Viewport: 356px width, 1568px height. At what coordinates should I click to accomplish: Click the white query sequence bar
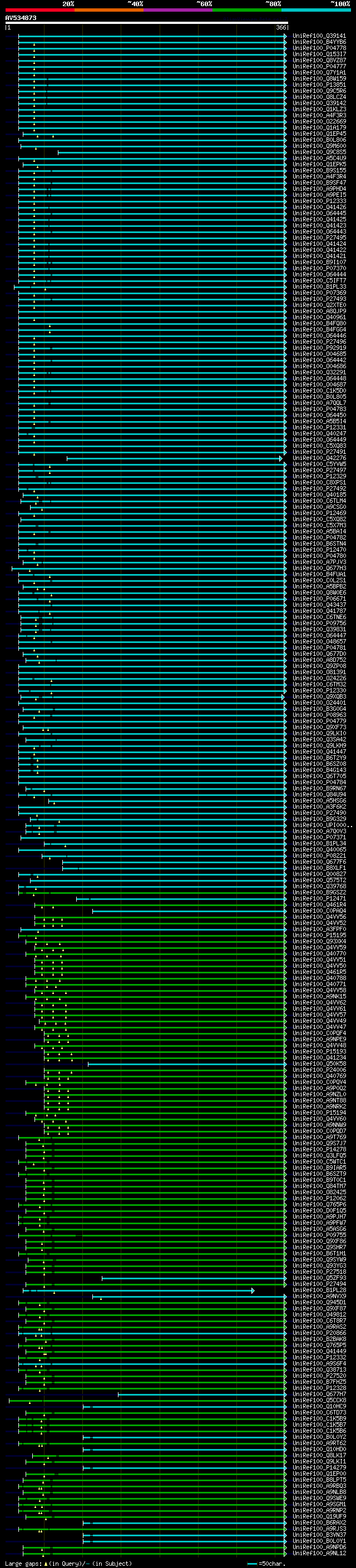coord(147,23)
